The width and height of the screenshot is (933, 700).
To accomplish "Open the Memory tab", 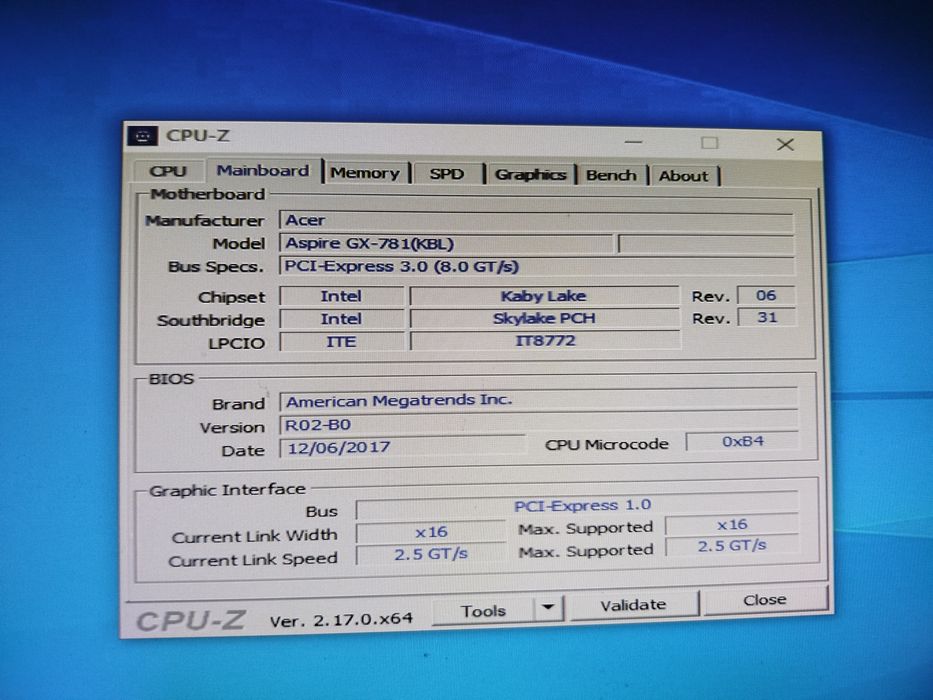I will coord(365,173).
